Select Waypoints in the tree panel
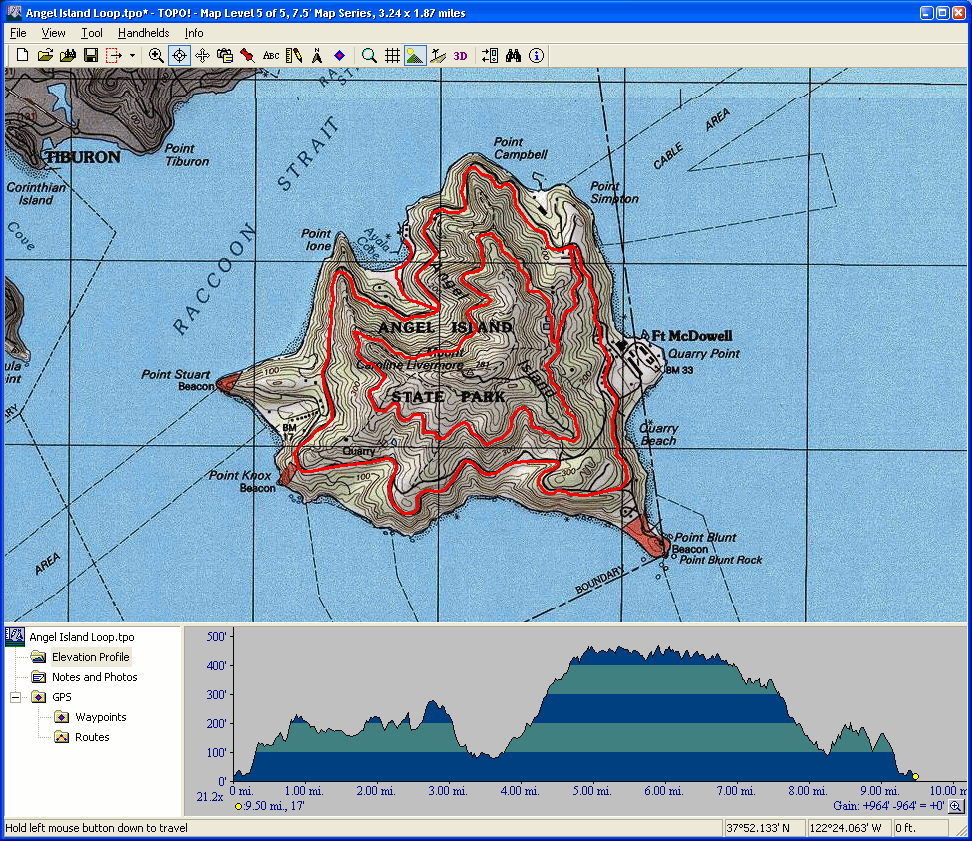This screenshot has width=972, height=841. pos(100,717)
